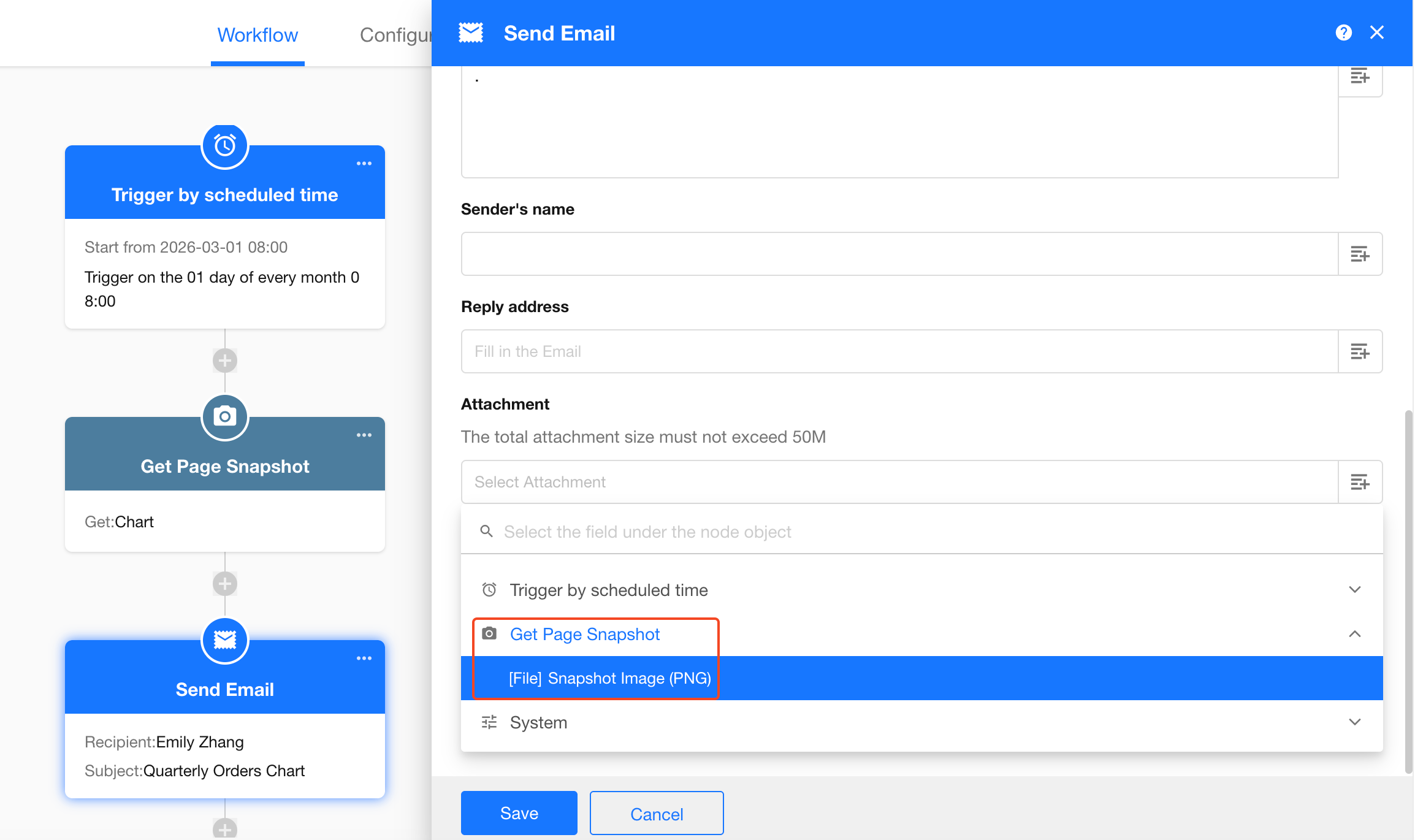Click the alarm clock trigger node icon
The image size is (1415, 840).
click(x=225, y=146)
